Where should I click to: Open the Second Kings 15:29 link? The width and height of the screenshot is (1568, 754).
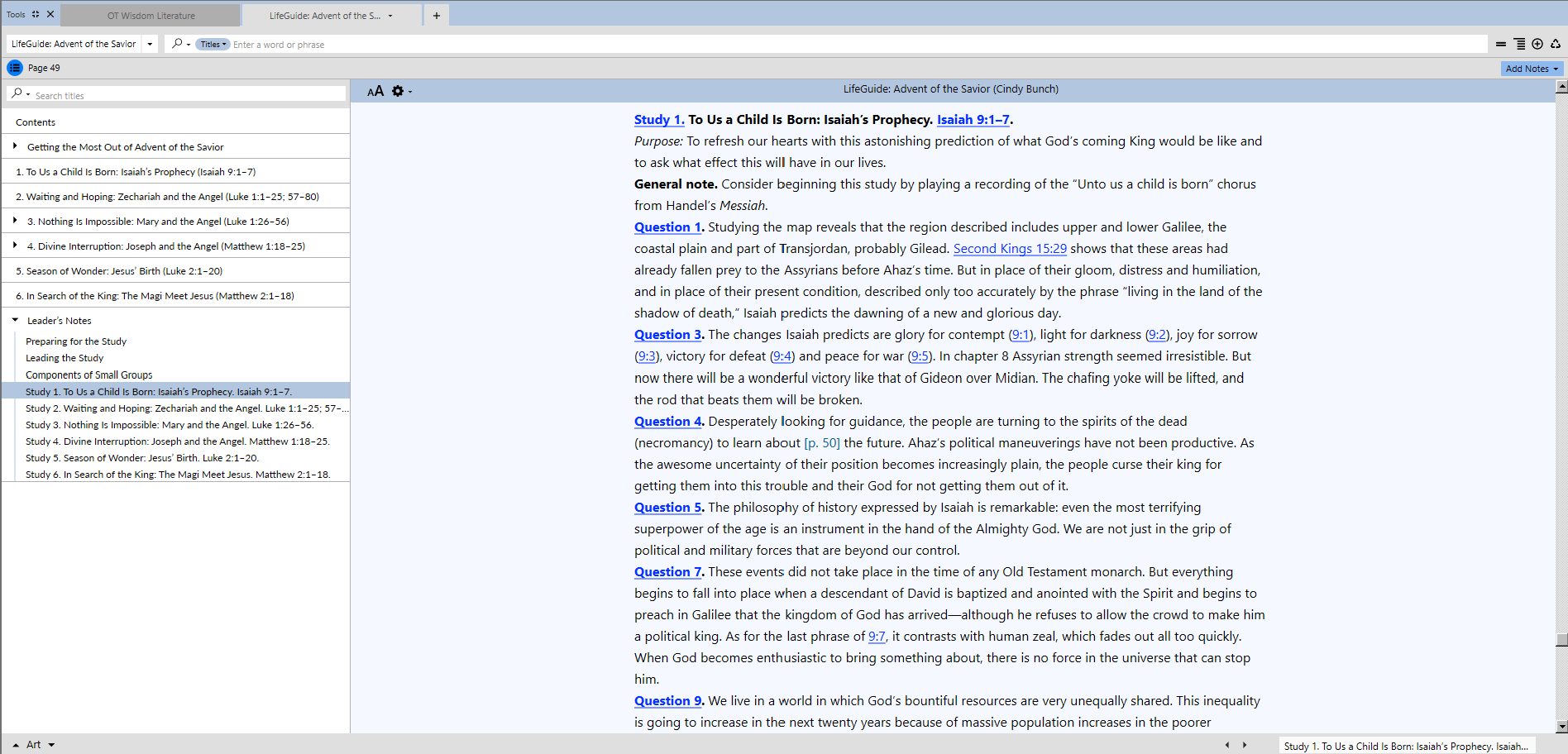1010,249
